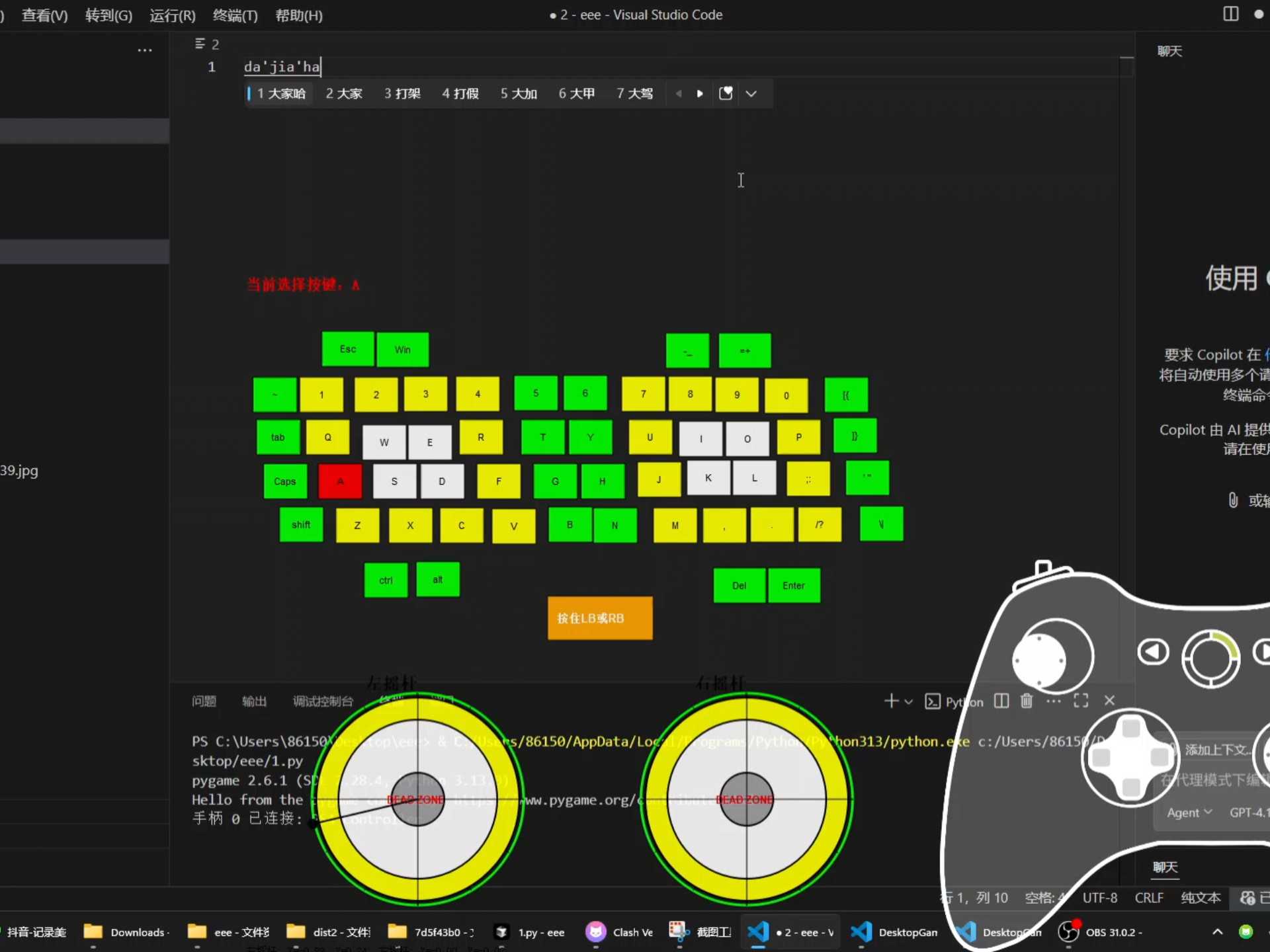Open new terminal with plus icon
The image size is (1270, 952).
[x=891, y=701]
